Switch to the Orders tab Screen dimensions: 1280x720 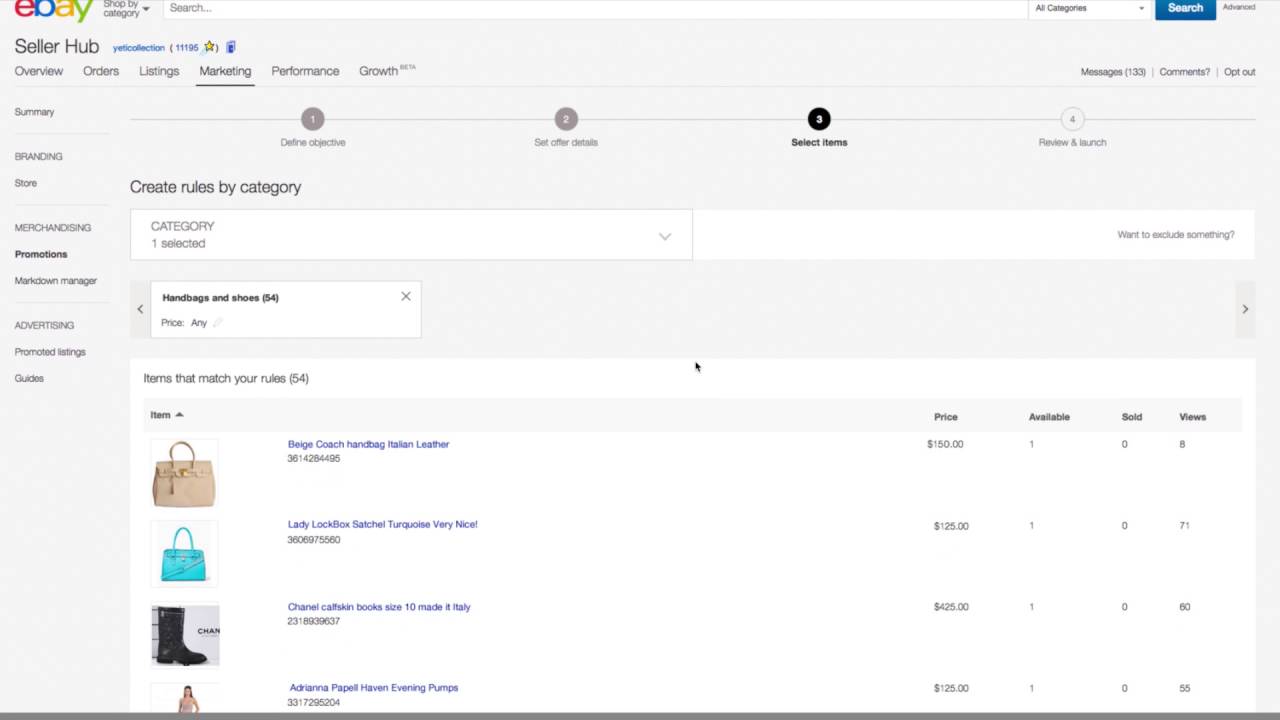point(101,71)
